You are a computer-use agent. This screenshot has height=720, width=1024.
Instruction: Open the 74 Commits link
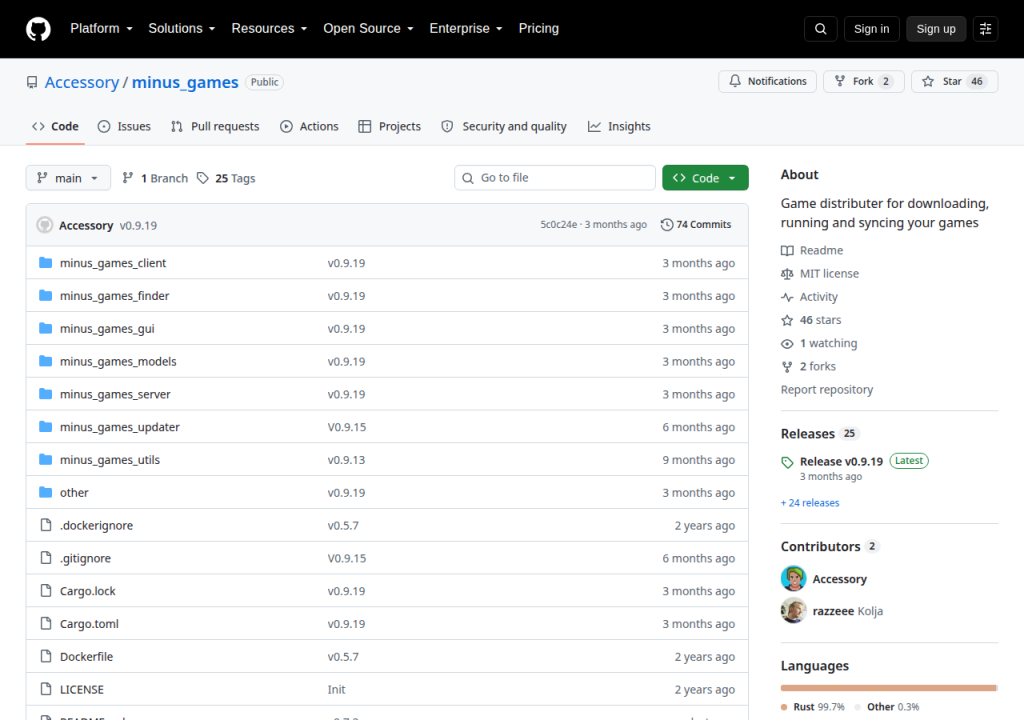[696, 225]
